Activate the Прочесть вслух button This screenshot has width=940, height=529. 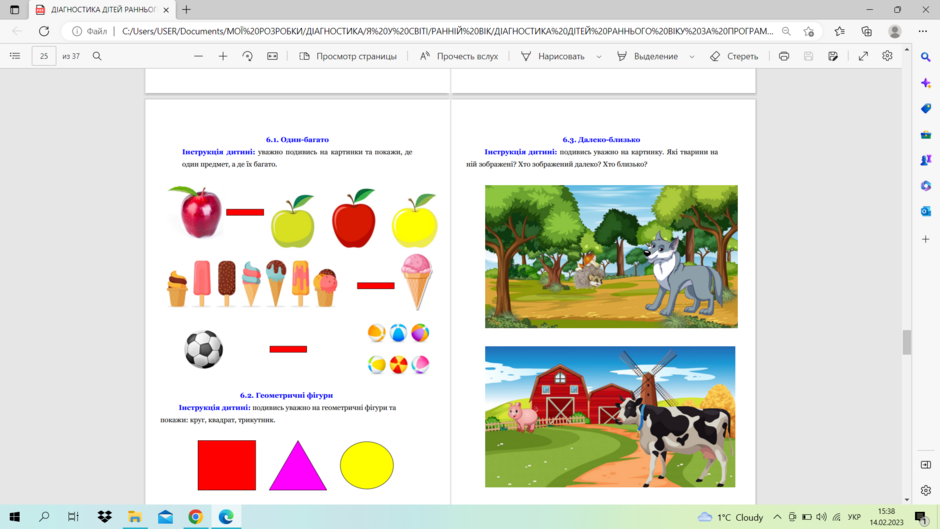(459, 56)
